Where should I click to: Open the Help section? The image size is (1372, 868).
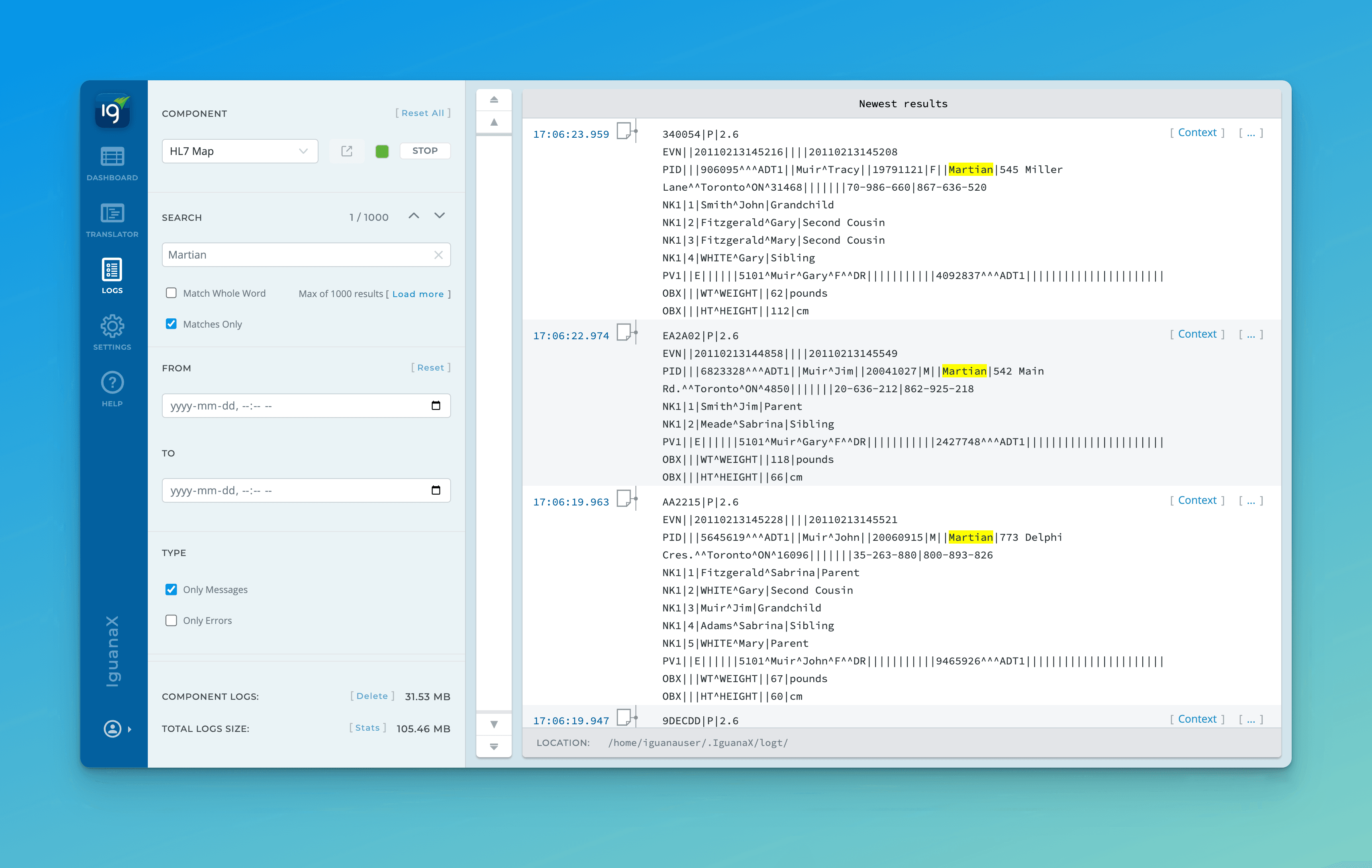112,389
